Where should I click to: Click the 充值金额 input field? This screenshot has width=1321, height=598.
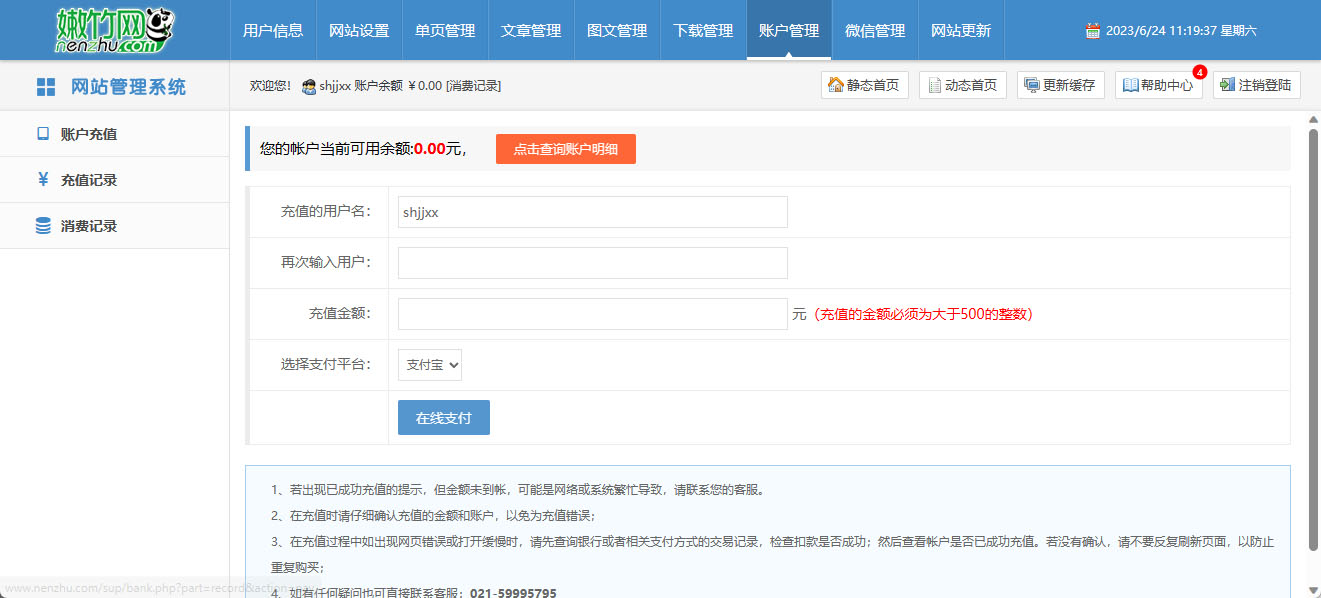[x=592, y=314]
